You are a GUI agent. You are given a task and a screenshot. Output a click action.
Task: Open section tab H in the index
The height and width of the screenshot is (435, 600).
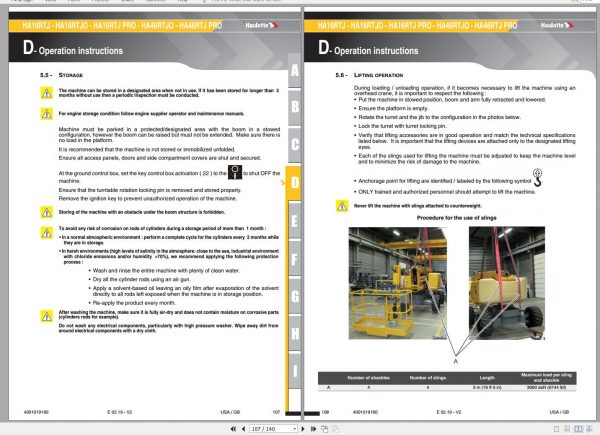coord(295,333)
